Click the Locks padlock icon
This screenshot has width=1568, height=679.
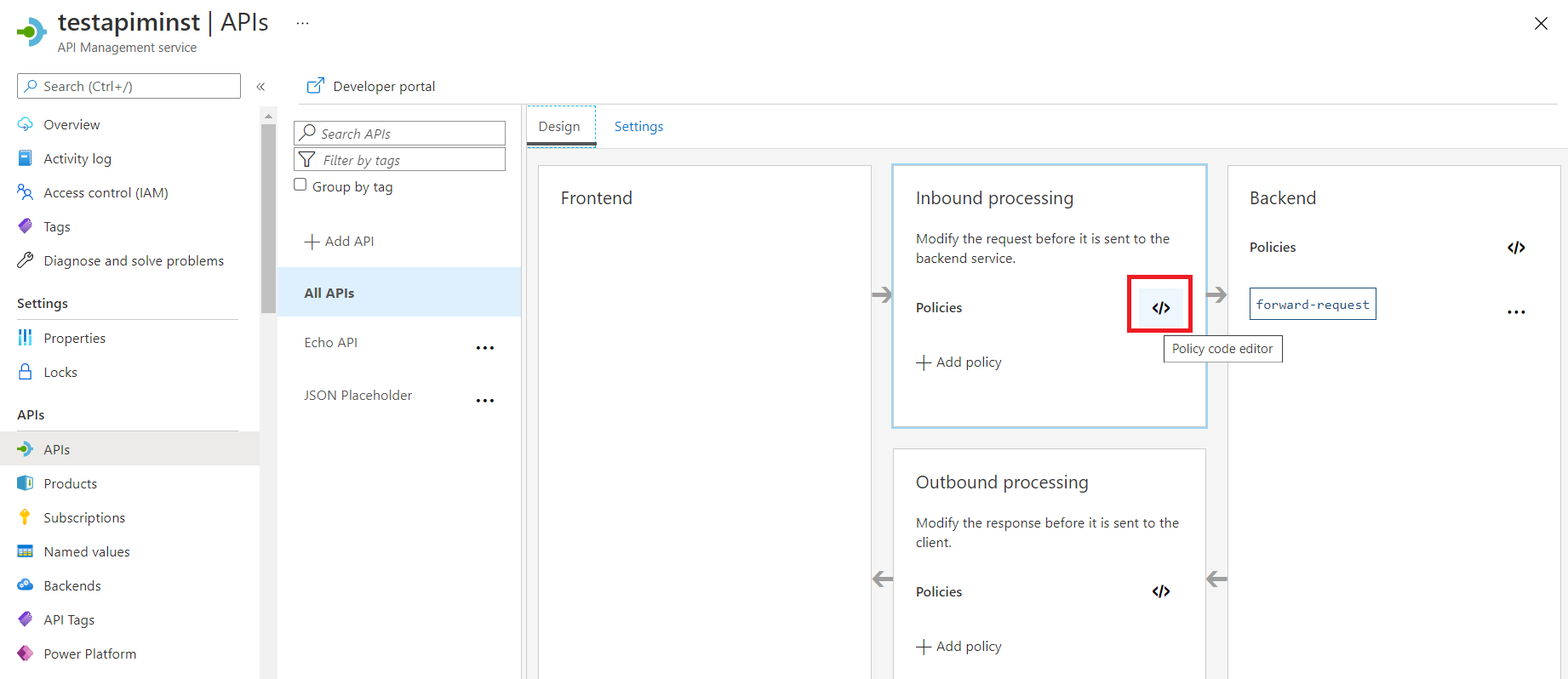point(26,372)
